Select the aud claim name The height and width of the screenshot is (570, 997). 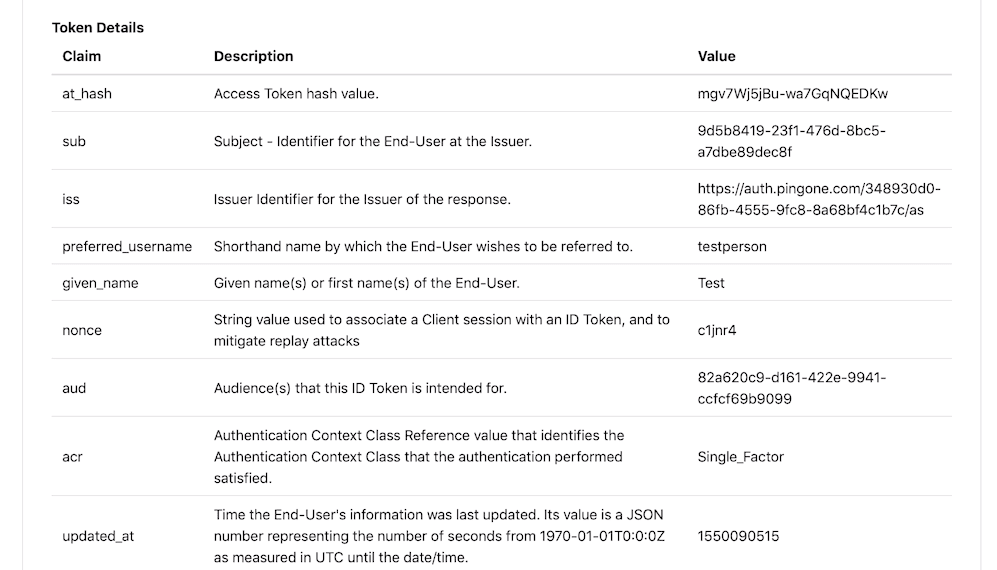click(74, 388)
